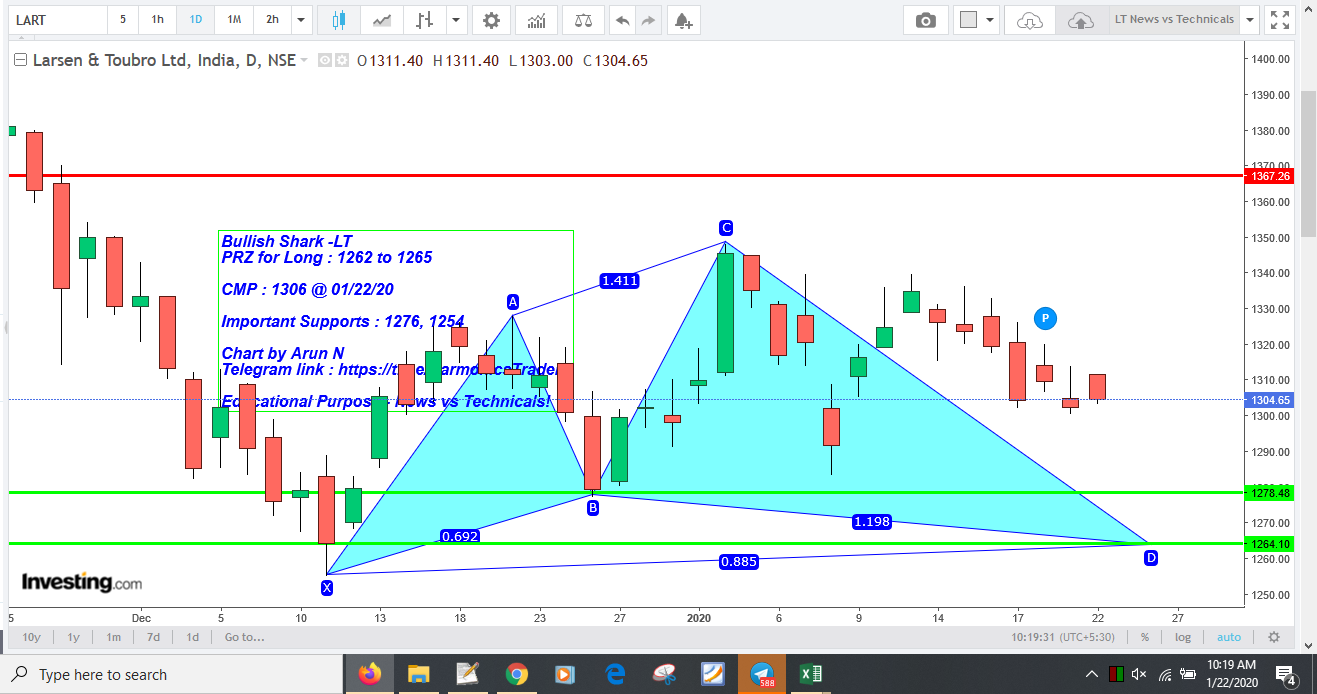Click the Go to... date button

244,637
